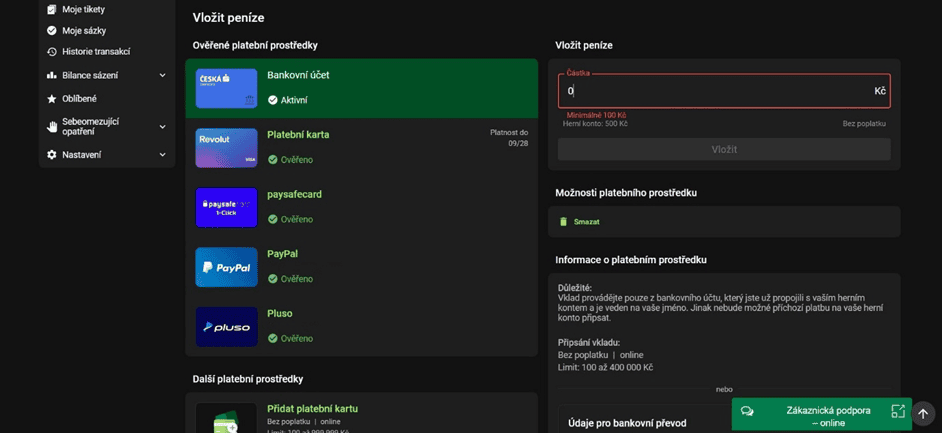This screenshot has height=433, width=942.
Task: Click the paysafecard 1-Click thumbnail
Action: (x=226, y=207)
